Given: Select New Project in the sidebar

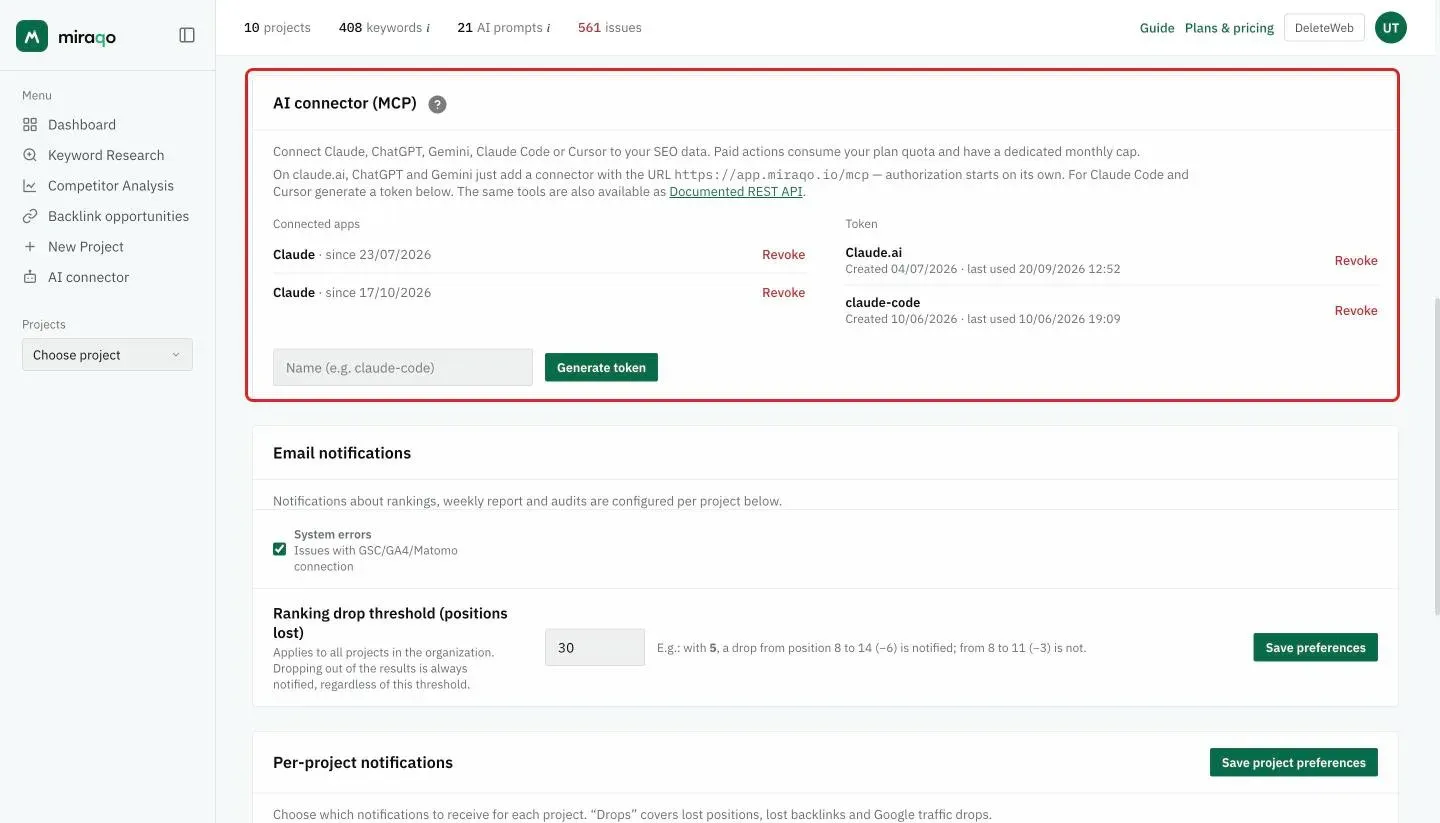Looking at the screenshot, I should tap(86, 247).
